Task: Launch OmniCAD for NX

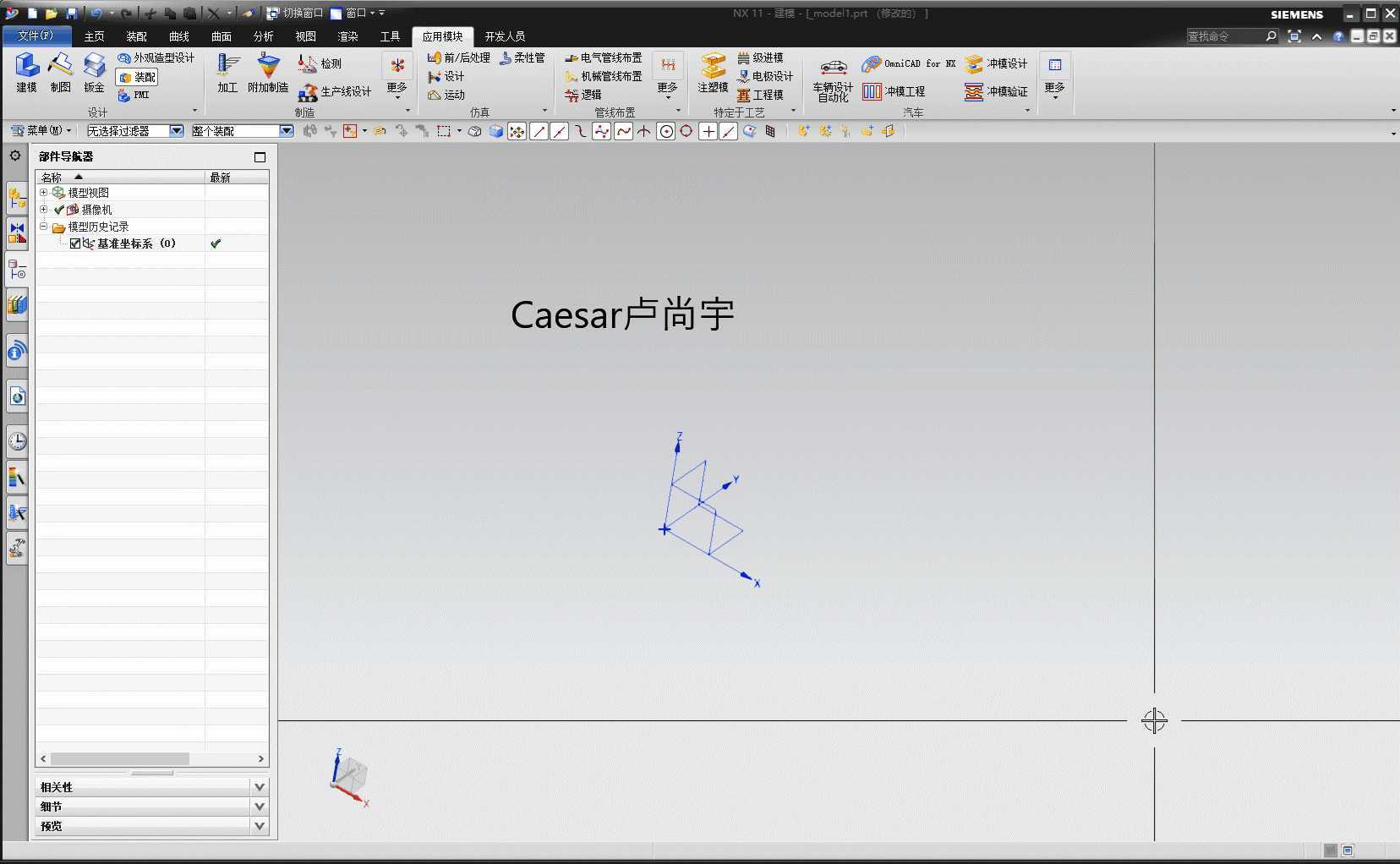Action: point(909,63)
